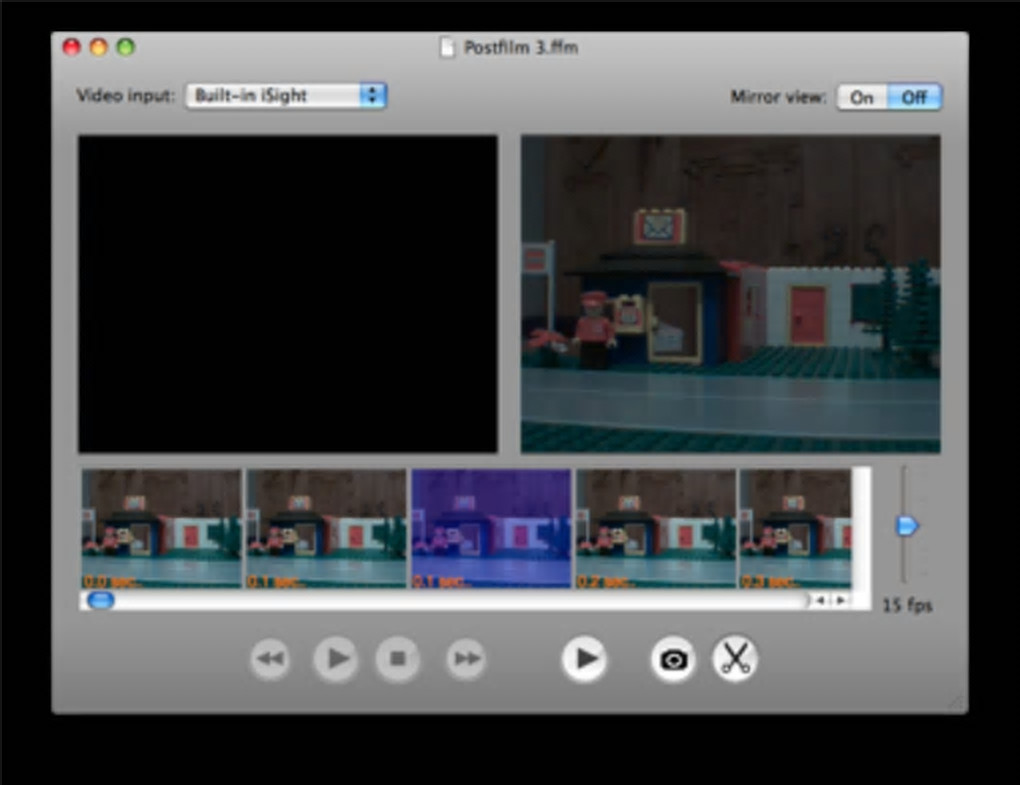Turn Mirror view Off

click(x=913, y=98)
